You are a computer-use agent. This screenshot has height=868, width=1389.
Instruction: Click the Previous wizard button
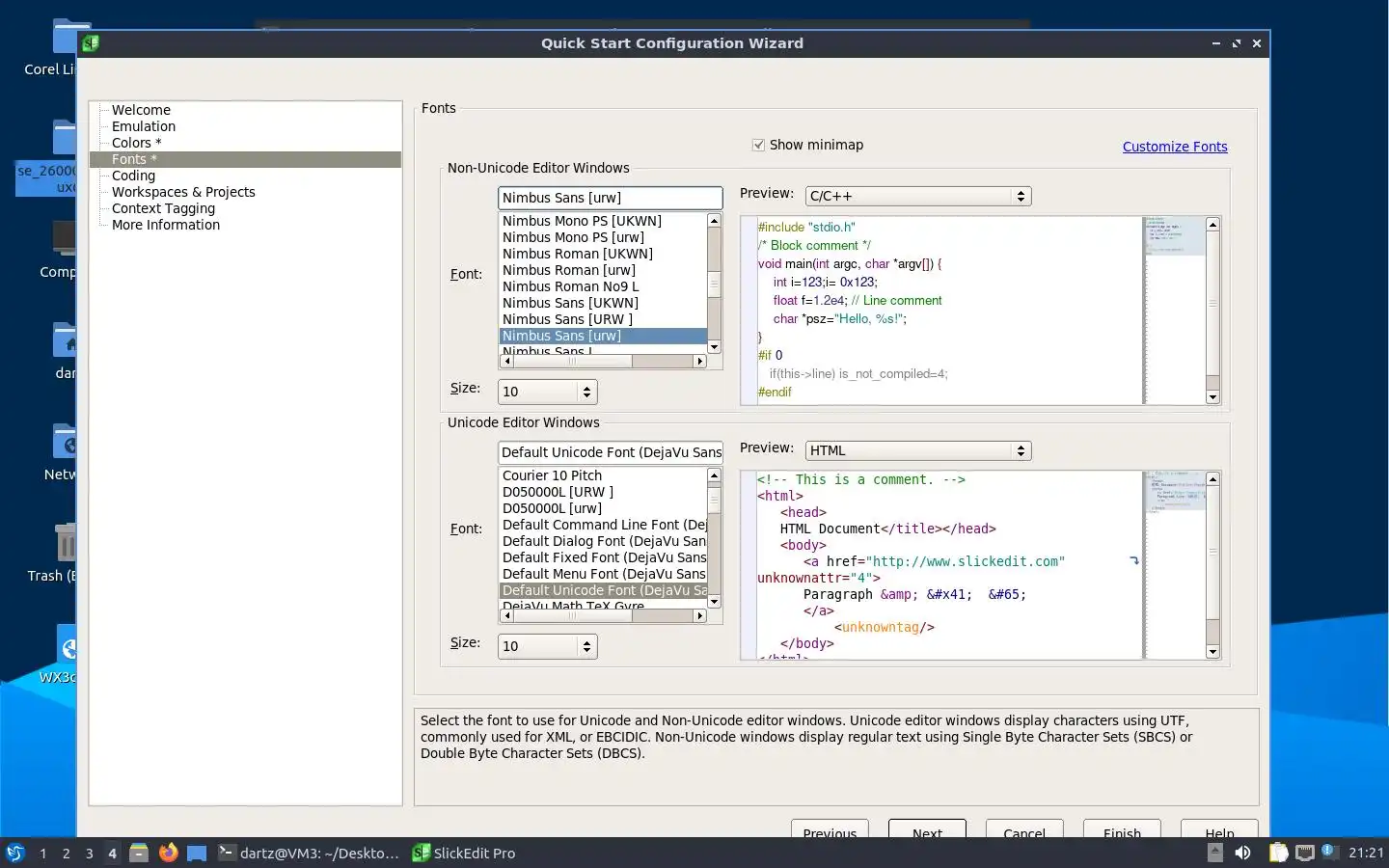830,829
